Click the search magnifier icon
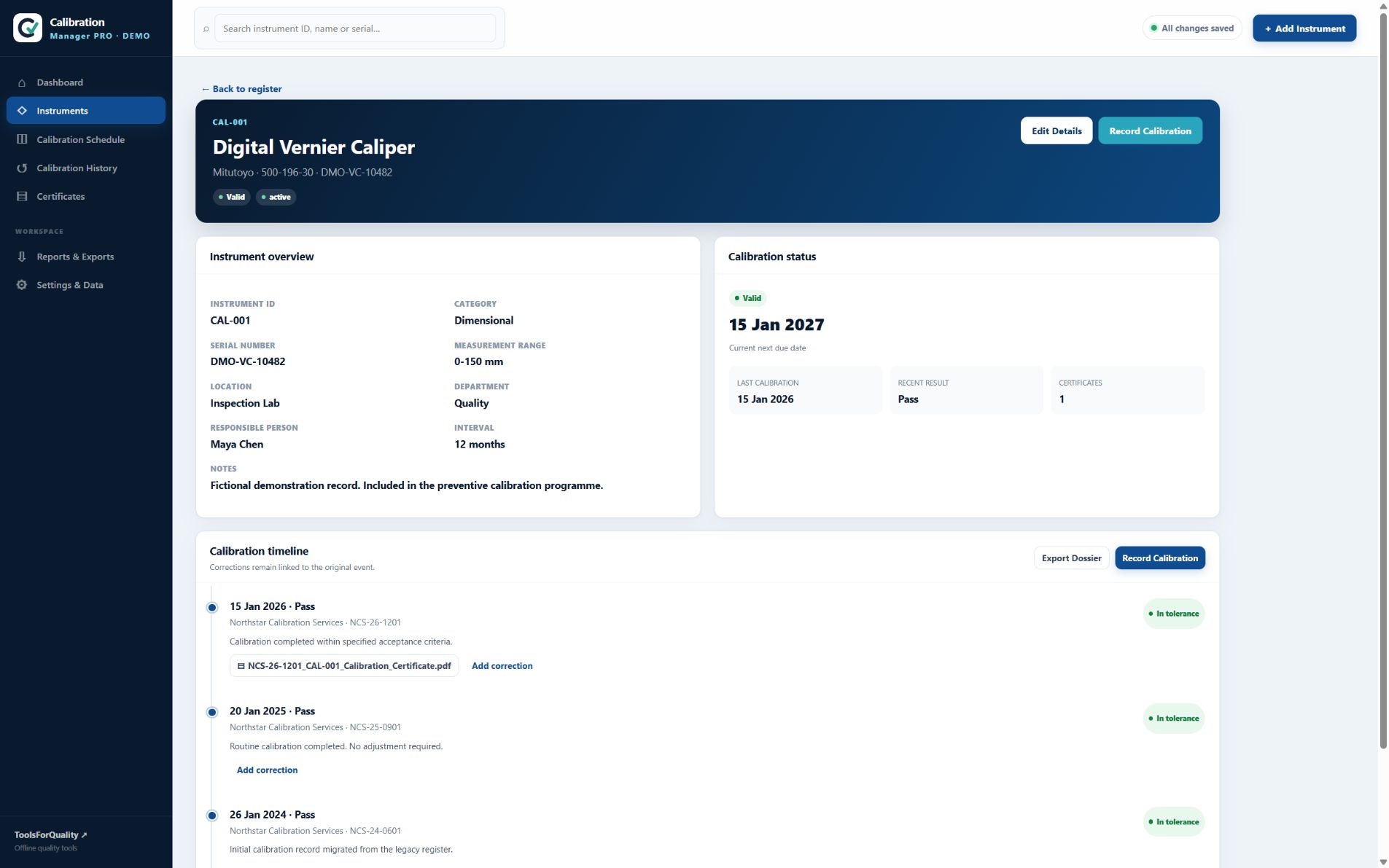The height and width of the screenshot is (868, 1389). click(x=206, y=29)
